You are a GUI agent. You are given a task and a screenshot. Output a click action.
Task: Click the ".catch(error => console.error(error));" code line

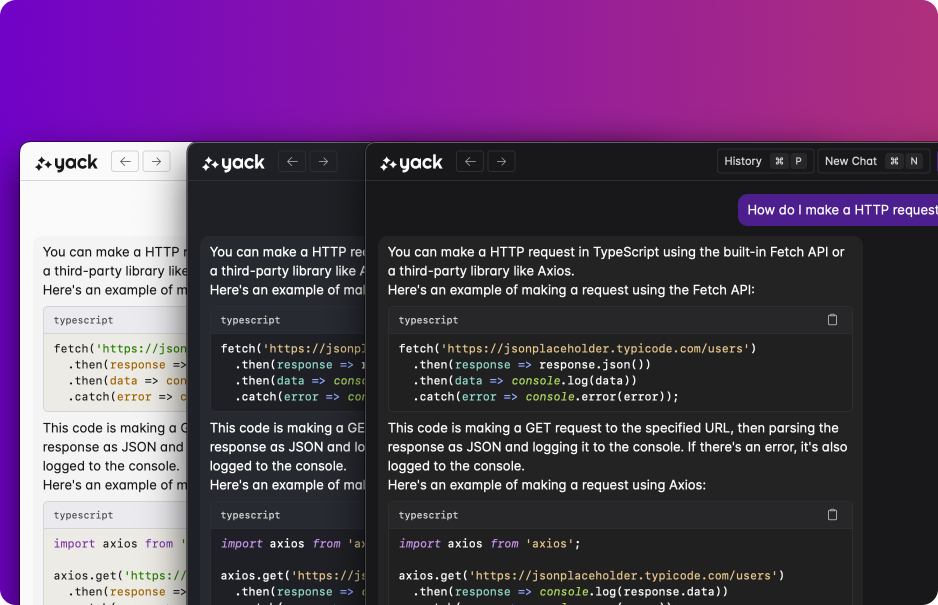546,397
